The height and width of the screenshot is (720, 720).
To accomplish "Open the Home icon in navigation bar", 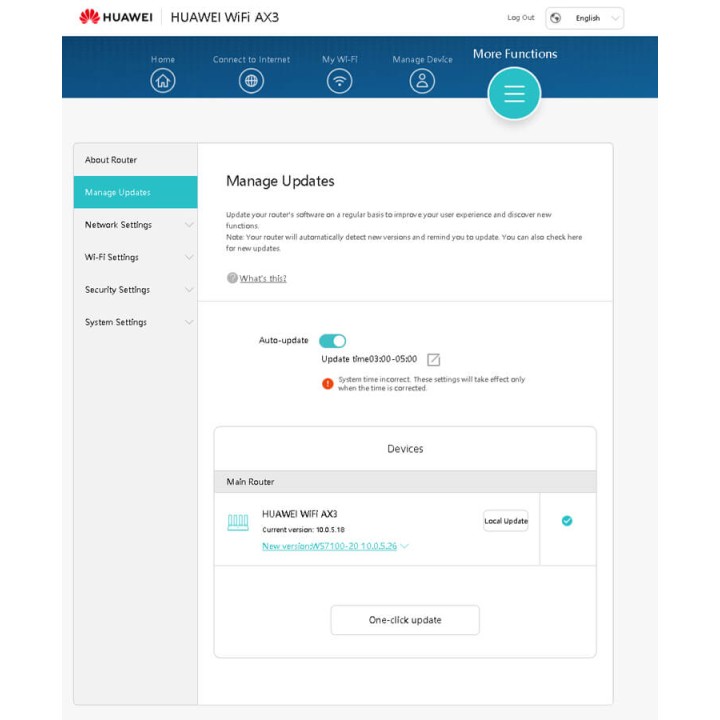I will (163, 81).
